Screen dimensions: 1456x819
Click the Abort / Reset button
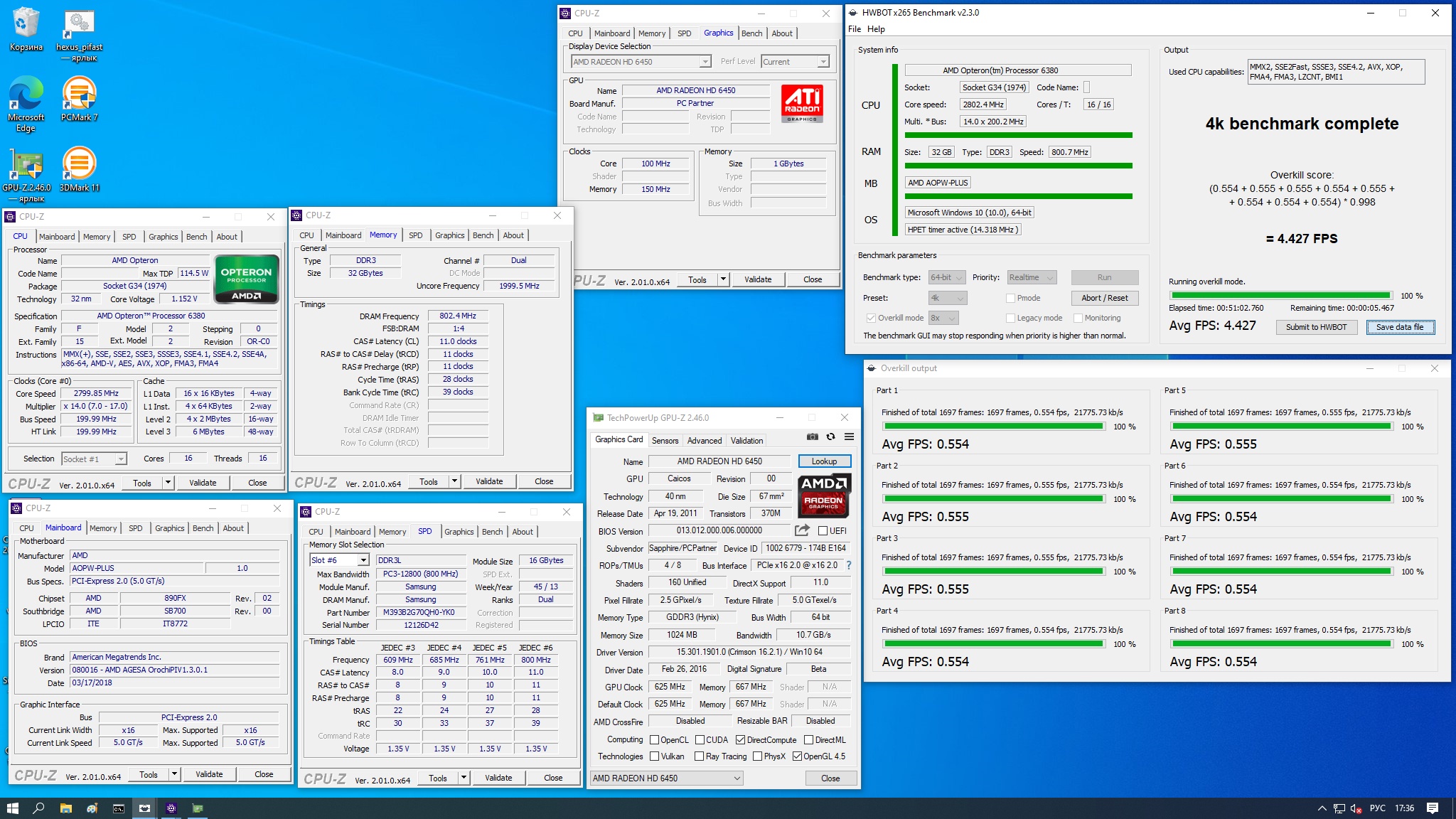(1104, 298)
